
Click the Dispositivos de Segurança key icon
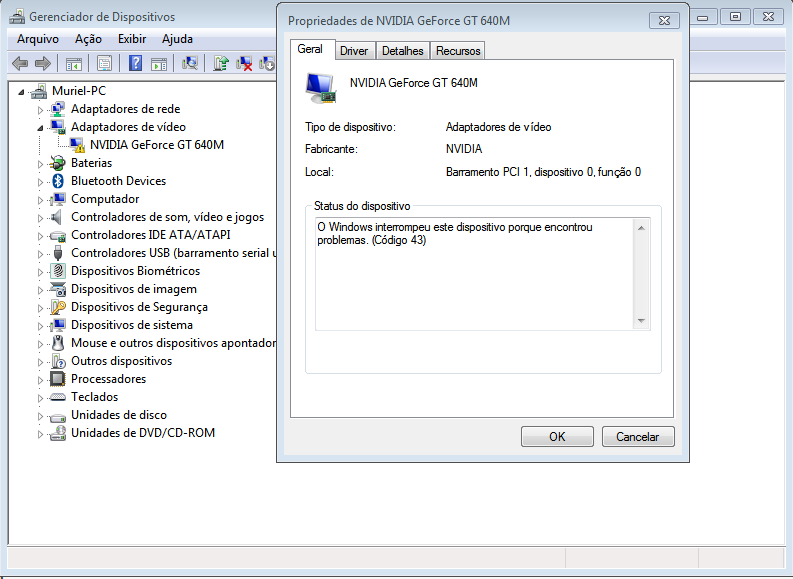click(x=58, y=307)
